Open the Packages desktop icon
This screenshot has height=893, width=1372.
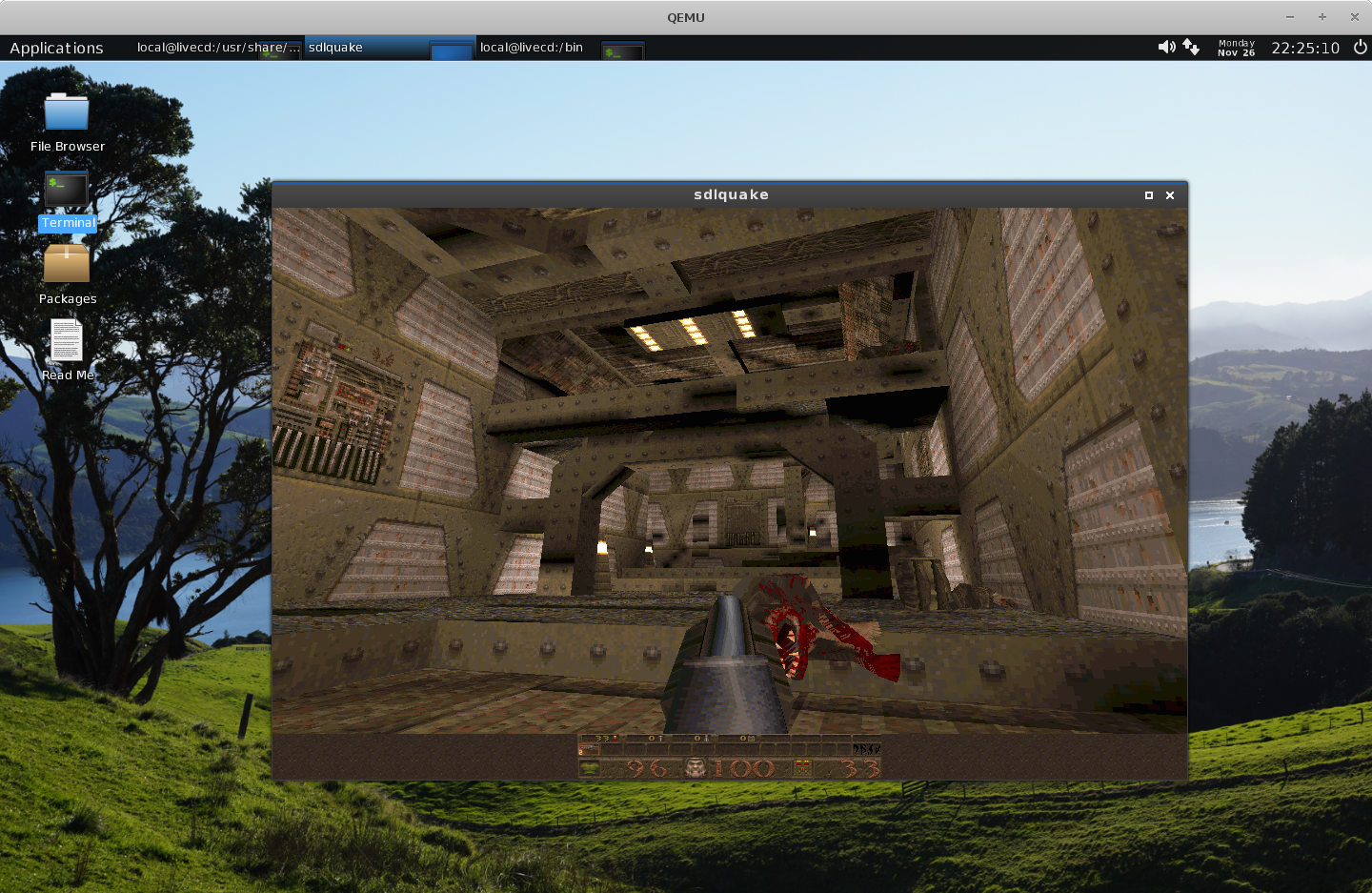[x=67, y=275]
